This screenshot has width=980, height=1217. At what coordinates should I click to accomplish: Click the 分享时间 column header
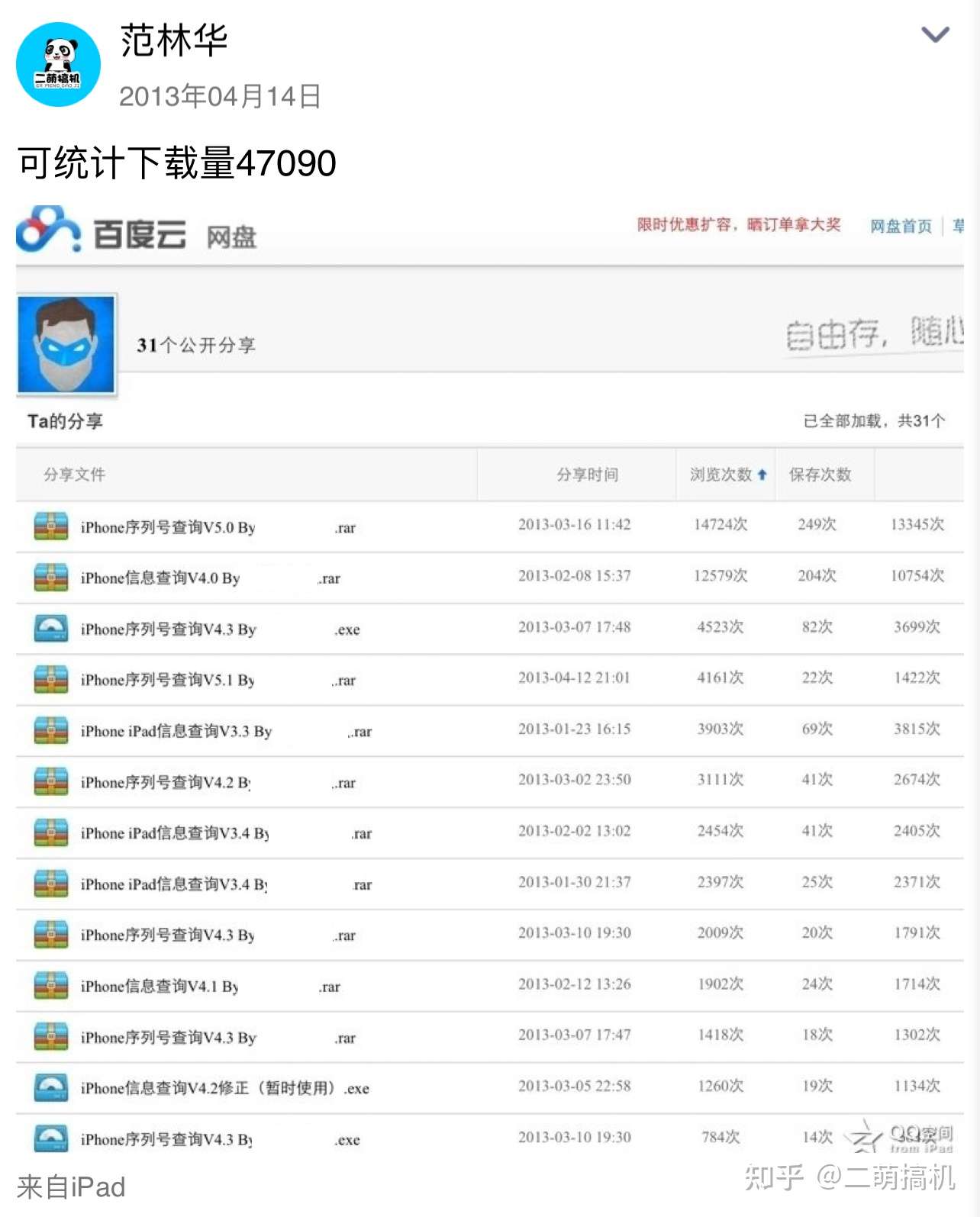(x=588, y=475)
